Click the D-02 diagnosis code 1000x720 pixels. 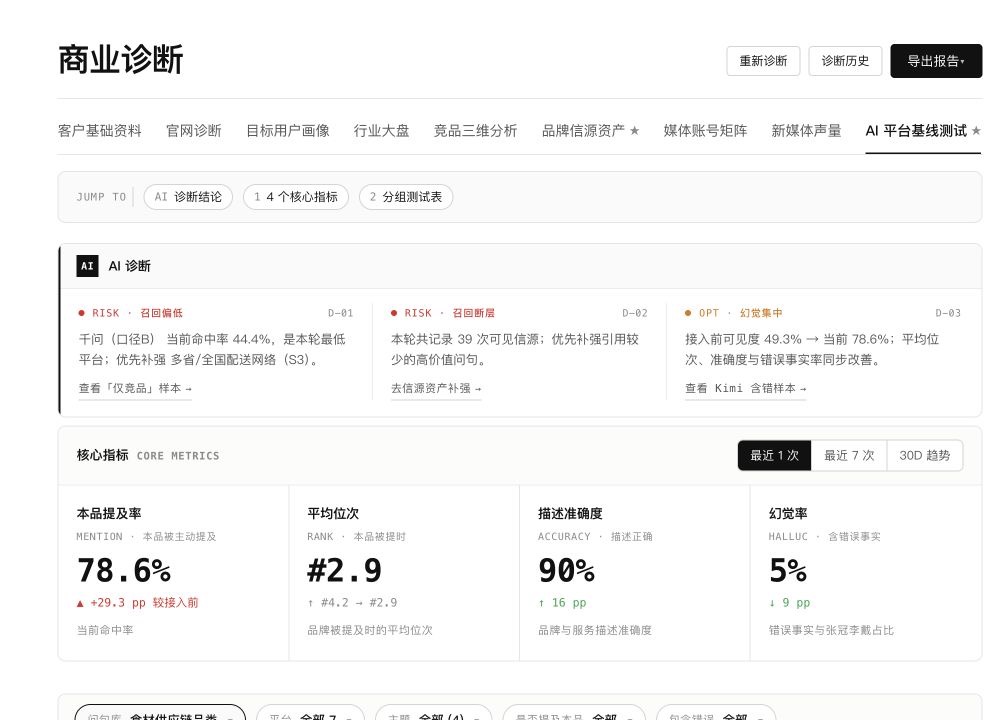click(635, 313)
